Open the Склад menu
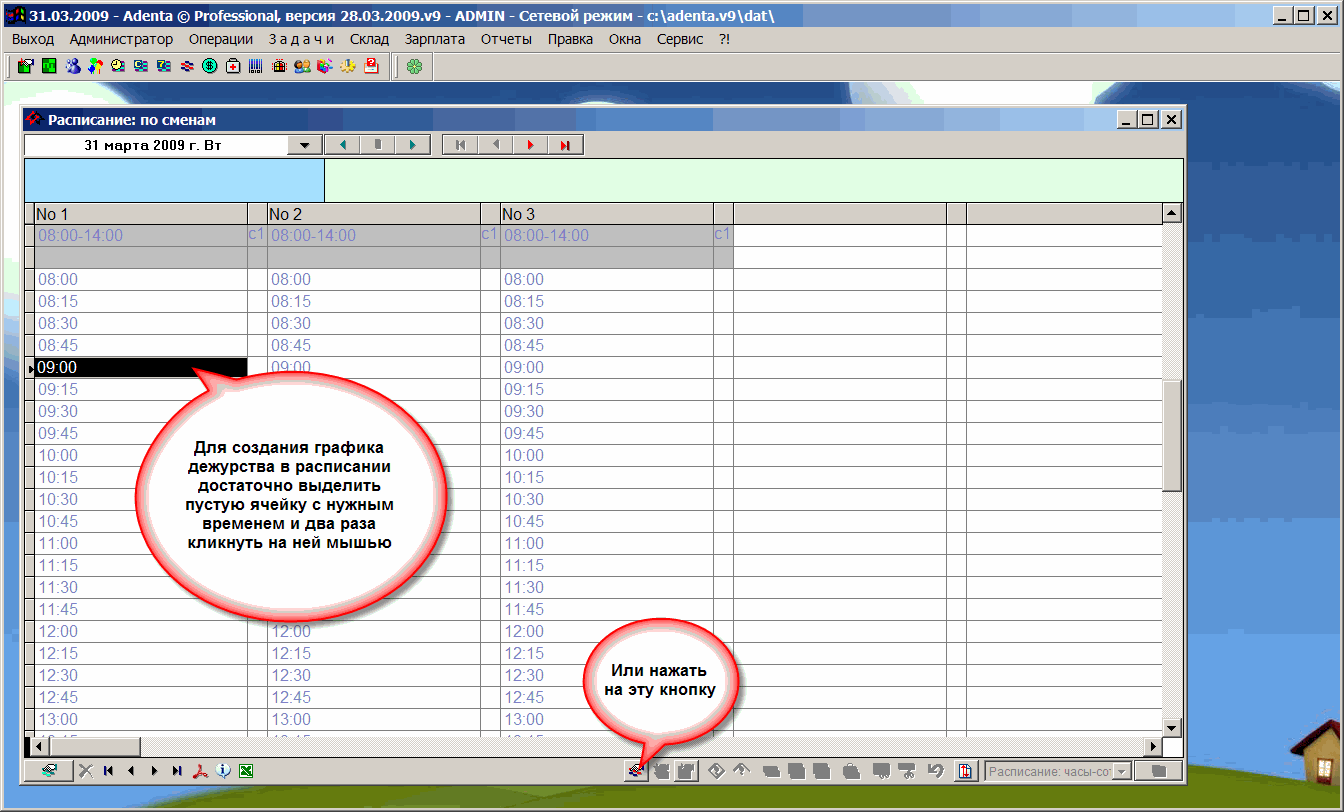1344x812 pixels. tap(369, 39)
